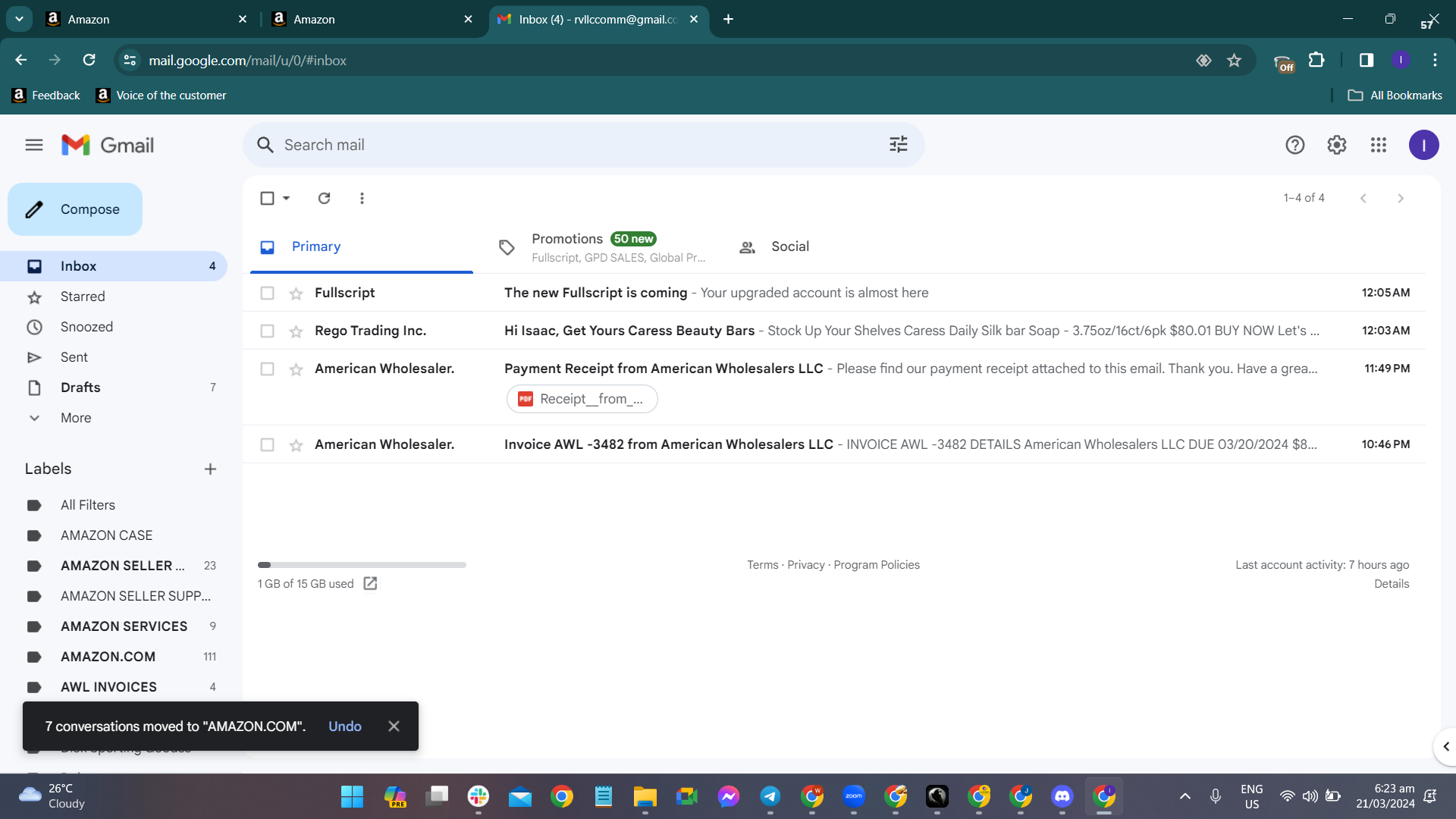The height and width of the screenshot is (819, 1456).
Task: Select the Invoice AWL -3482 email checkbox
Action: (267, 444)
